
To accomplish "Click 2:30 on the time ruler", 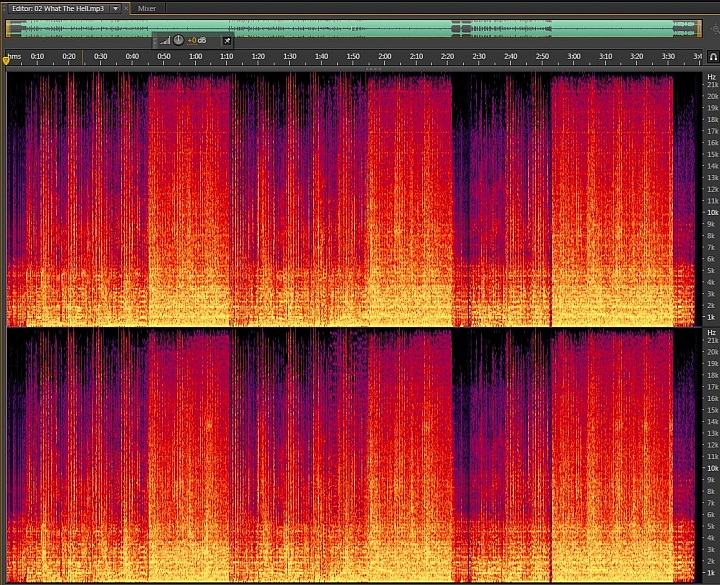I will [479, 56].
